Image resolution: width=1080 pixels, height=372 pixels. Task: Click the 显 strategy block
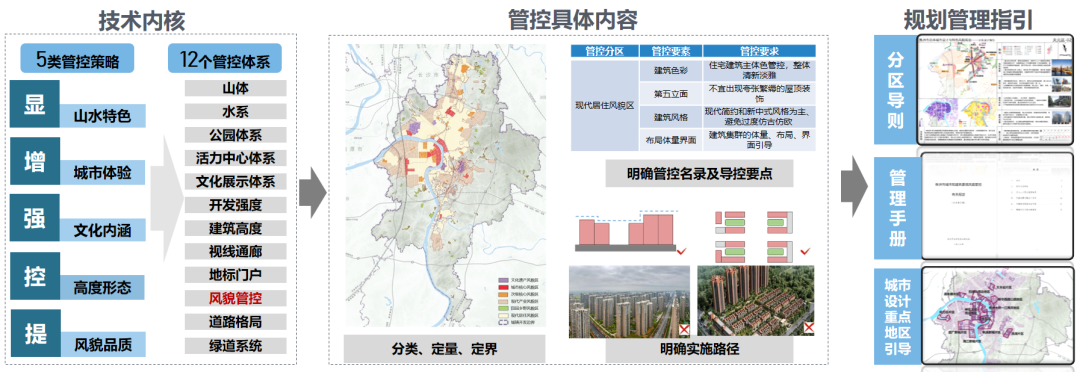click(34, 103)
